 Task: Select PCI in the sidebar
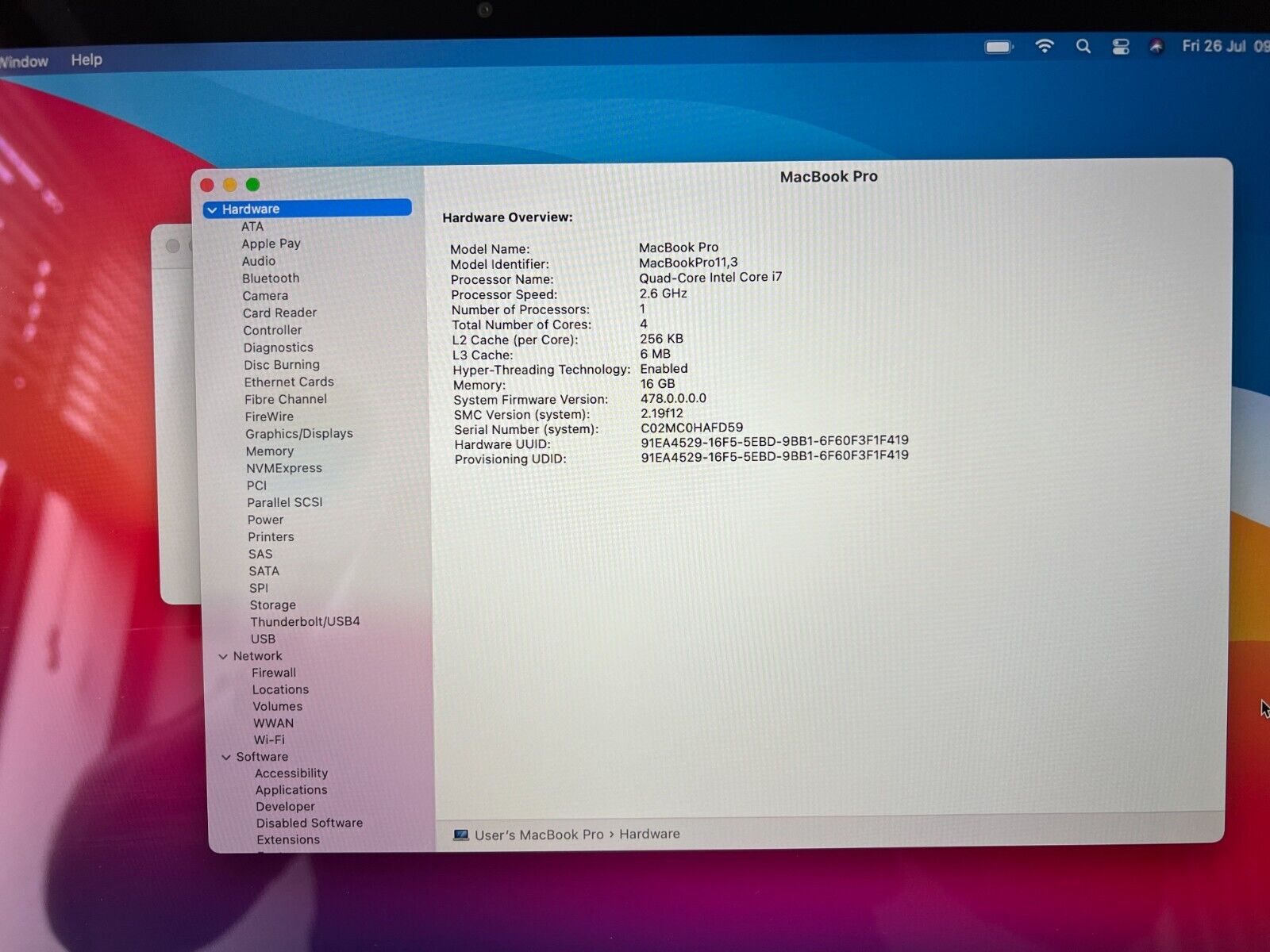coord(256,486)
